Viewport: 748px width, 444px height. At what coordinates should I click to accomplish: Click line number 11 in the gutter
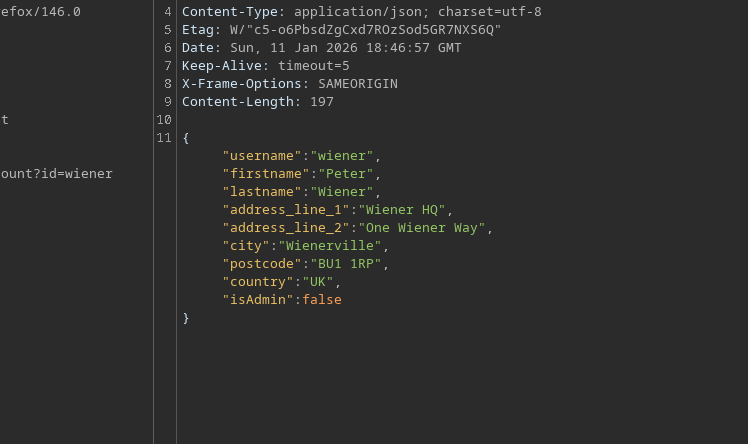coord(165,138)
